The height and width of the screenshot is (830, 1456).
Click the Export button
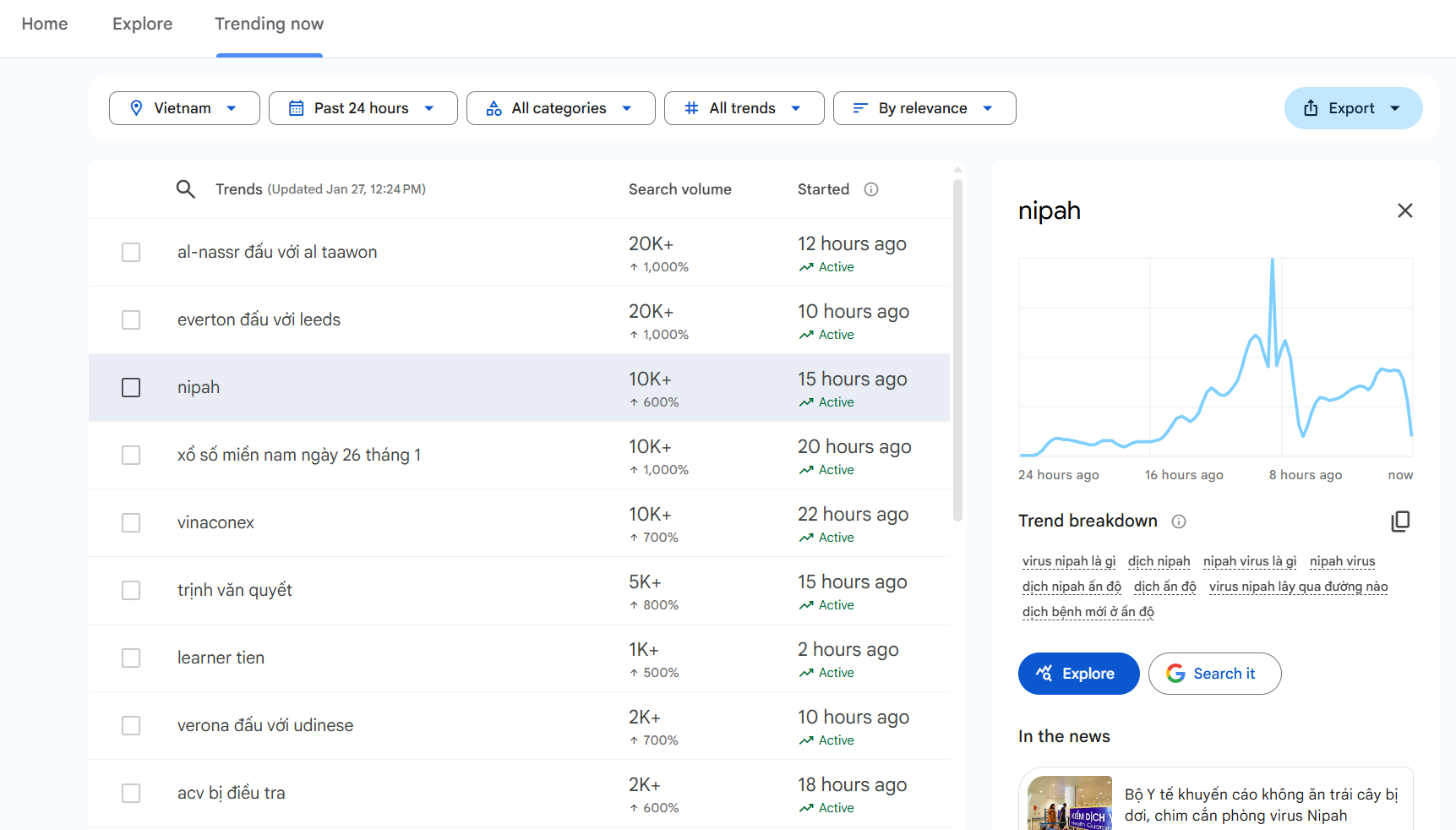point(1353,108)
